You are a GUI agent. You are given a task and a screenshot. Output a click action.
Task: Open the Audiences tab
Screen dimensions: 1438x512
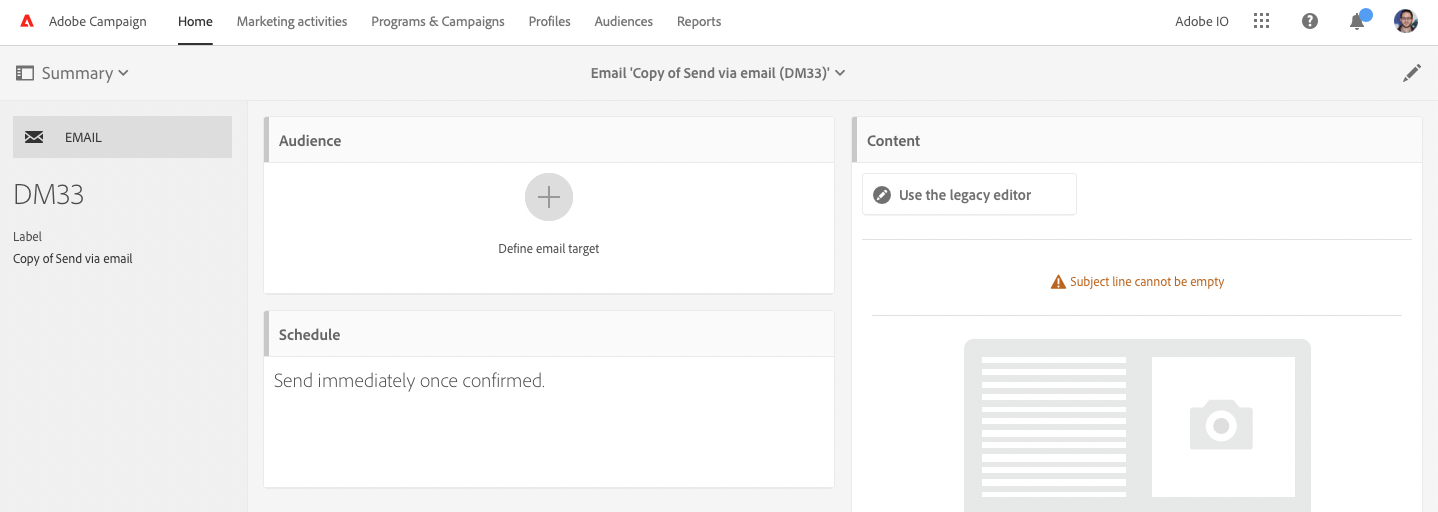point(624,21)
